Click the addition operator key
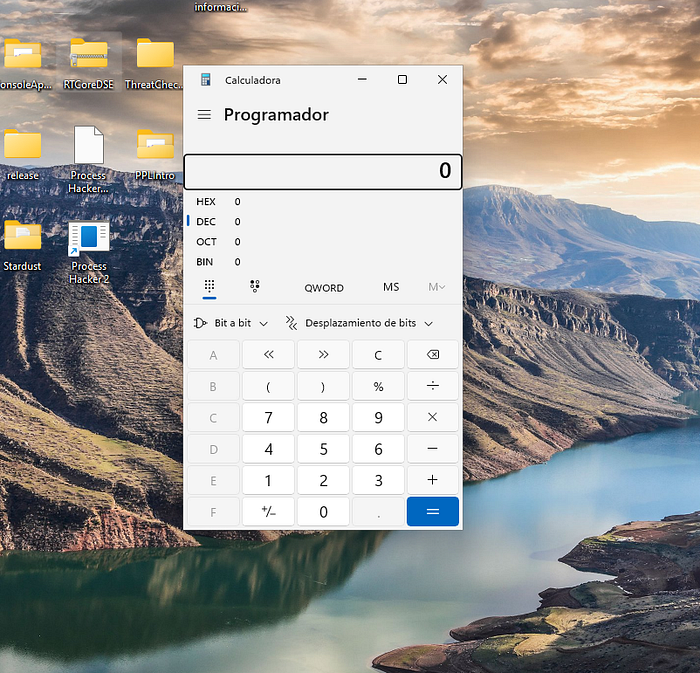This screenshot has width=700, height=673. click(433, 480)
